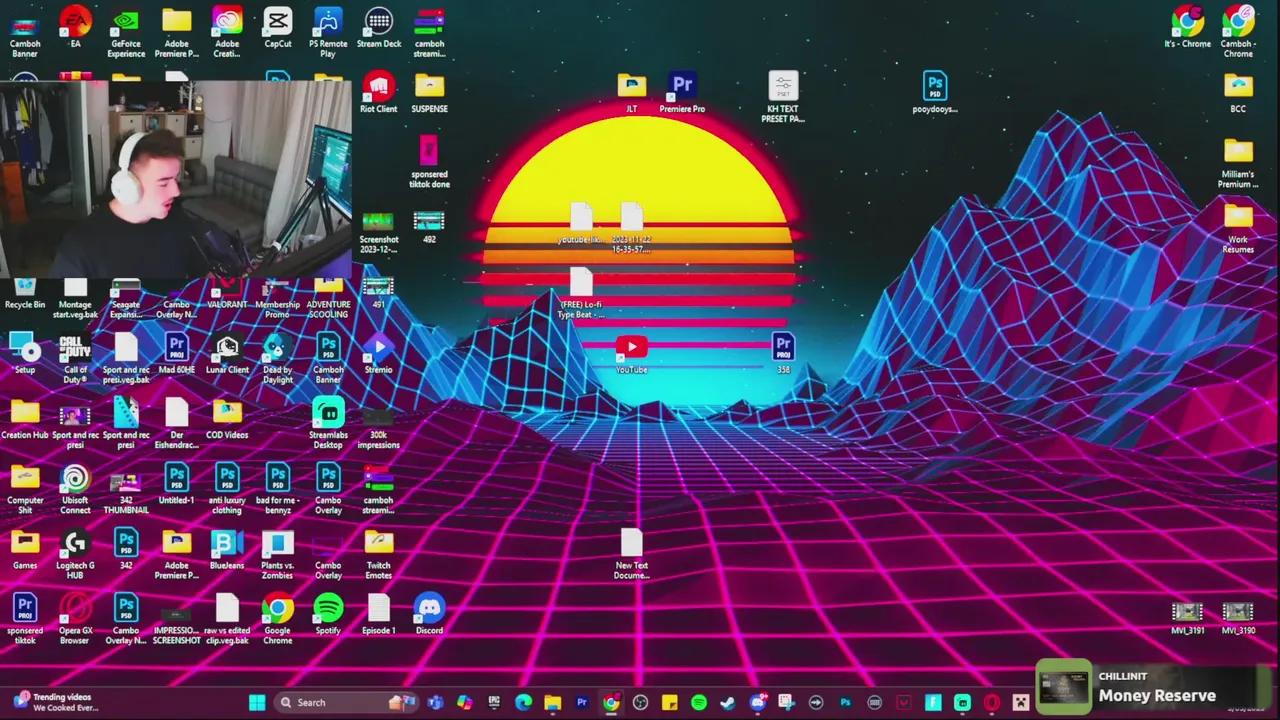Open the EA app desktop shortcut
Image resolution: width=1280 pixels, height=720 pixels.
(x=75, y=27)
